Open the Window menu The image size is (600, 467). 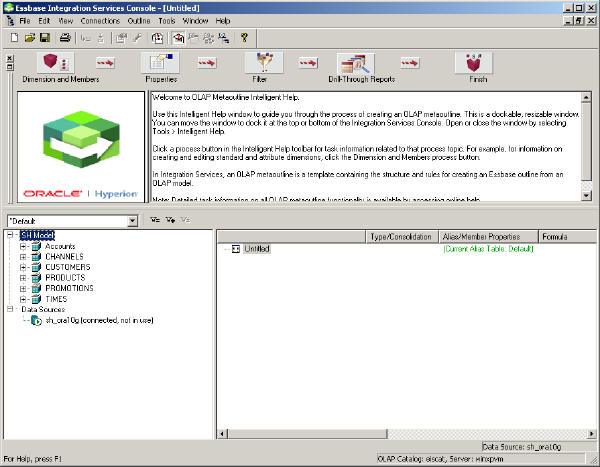[x=195, y=21]
